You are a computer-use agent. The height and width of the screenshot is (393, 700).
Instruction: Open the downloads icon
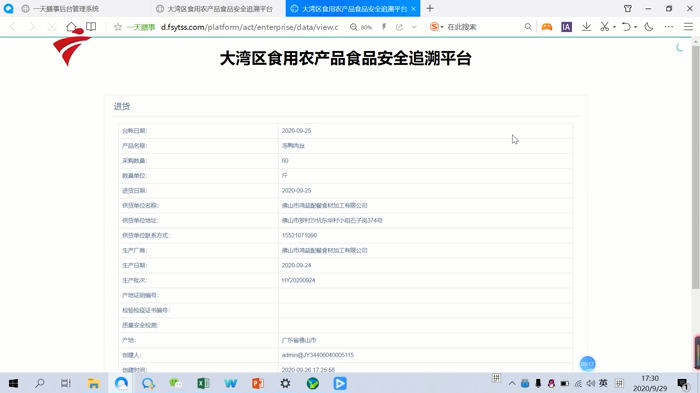587,27
